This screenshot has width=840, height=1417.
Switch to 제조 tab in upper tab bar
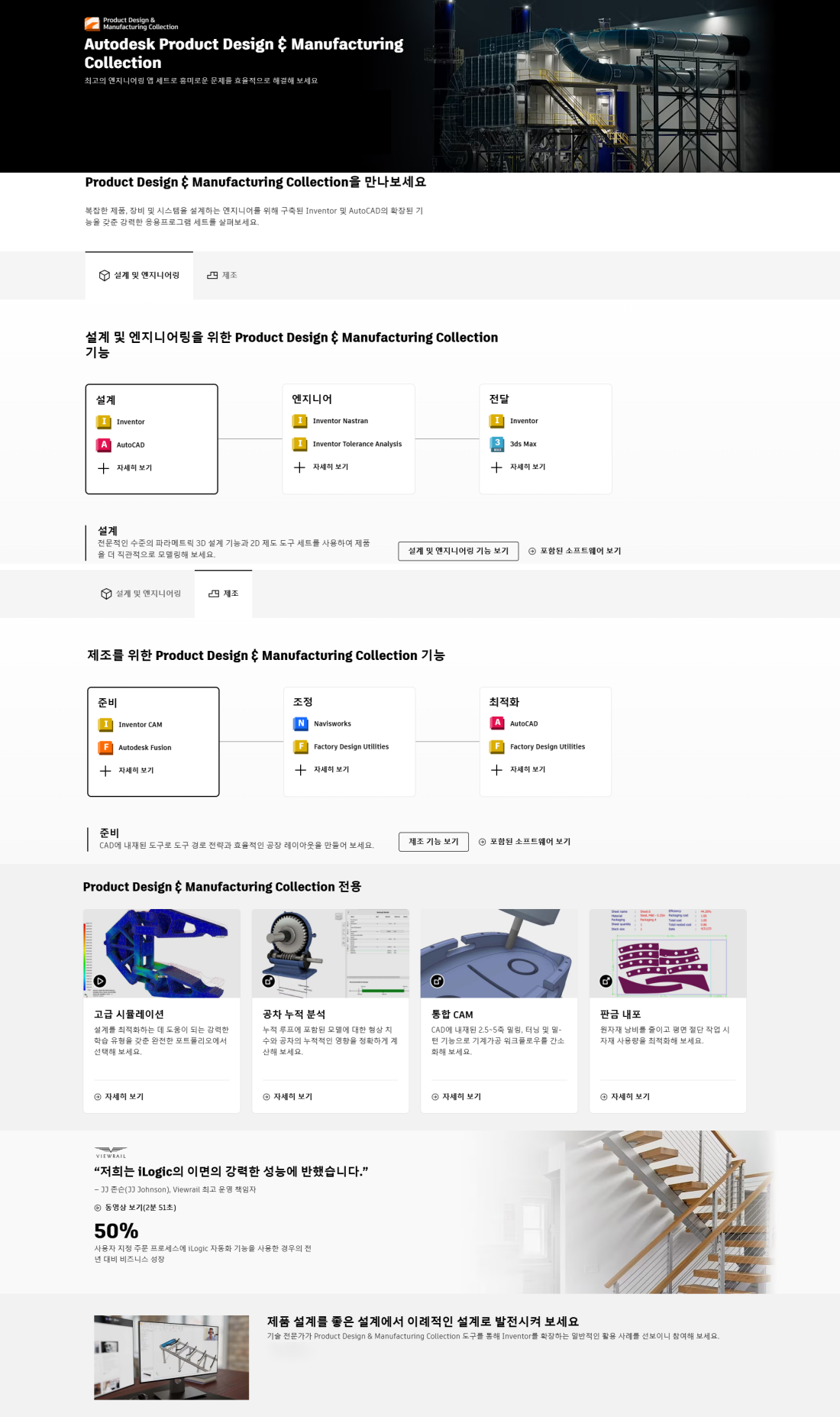[222, 275]
